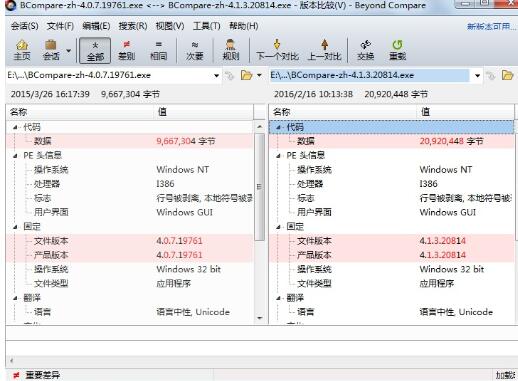This screenshot has width=518, height=381.
Task: Click the left pane vertical scrollbar thumb
Action: tap(260, 187)
